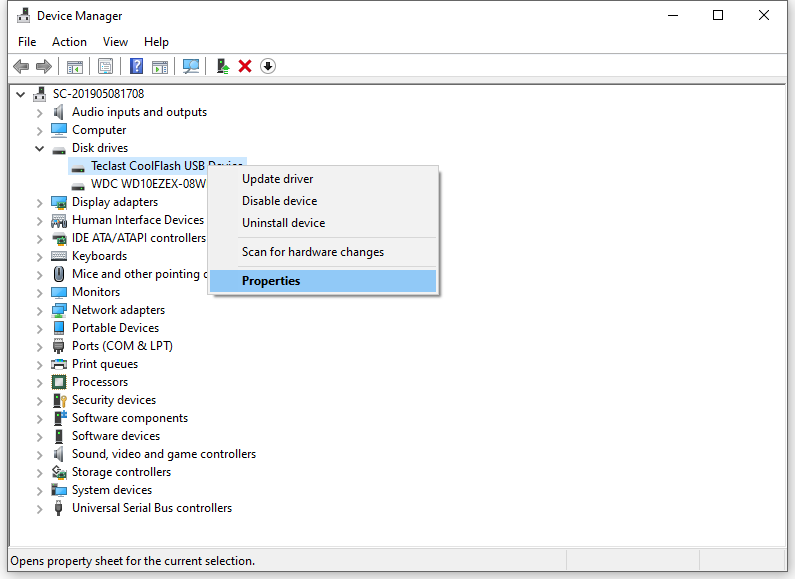The image size is (795, 579).
Task: Expand the Network adapters category
Action: coord(40,310)
